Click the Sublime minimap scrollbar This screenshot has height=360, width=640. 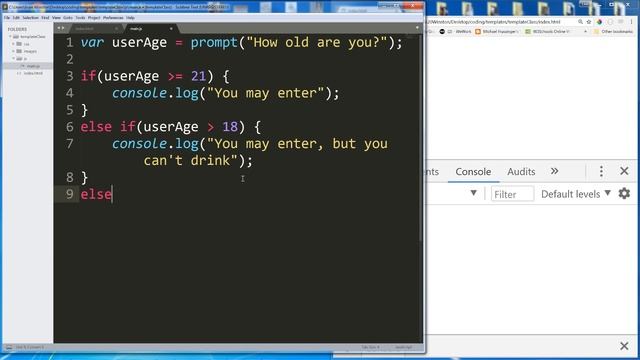point(420,139)
